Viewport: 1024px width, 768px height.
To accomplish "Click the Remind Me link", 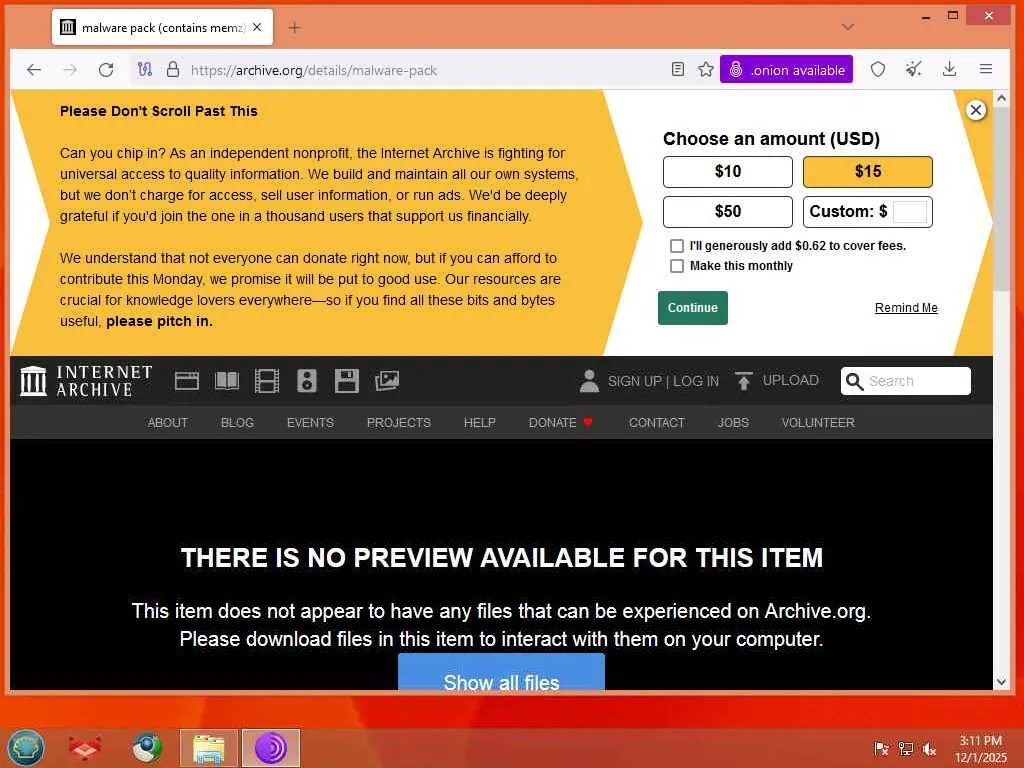I will tap(906, 308).
